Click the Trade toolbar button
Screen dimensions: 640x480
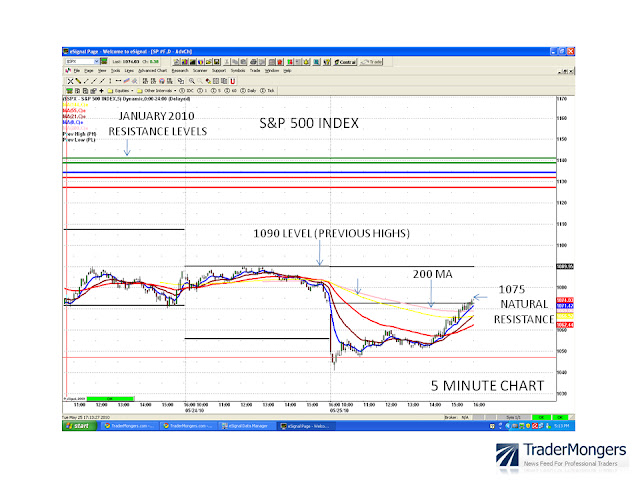pyautogui.click(x=371, y=62)
